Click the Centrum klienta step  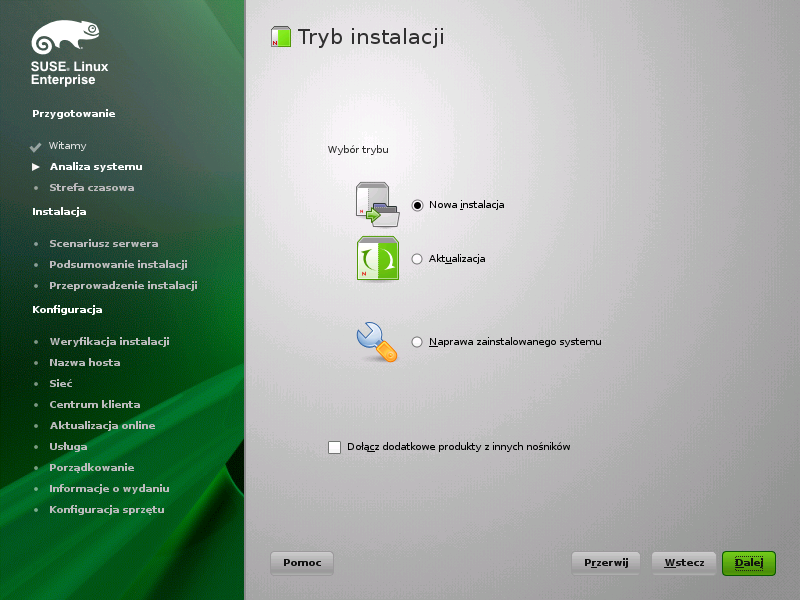95,405
